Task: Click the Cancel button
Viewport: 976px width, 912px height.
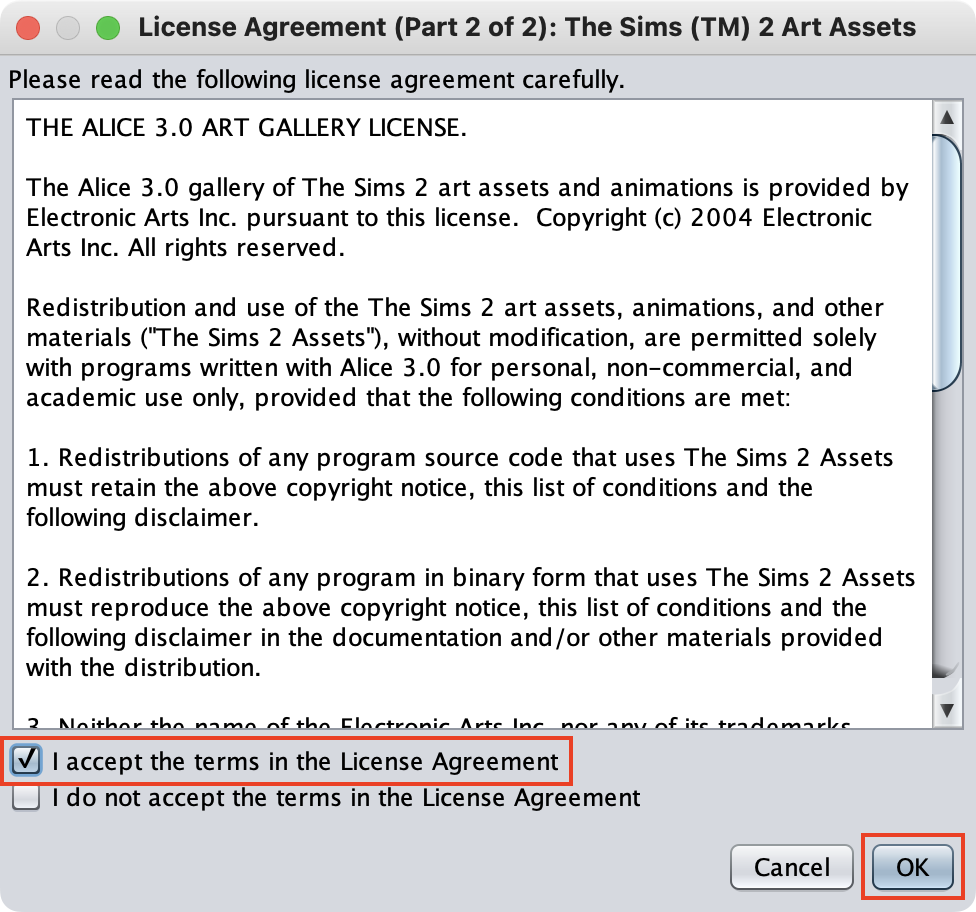Action: (x=791, y=867)
